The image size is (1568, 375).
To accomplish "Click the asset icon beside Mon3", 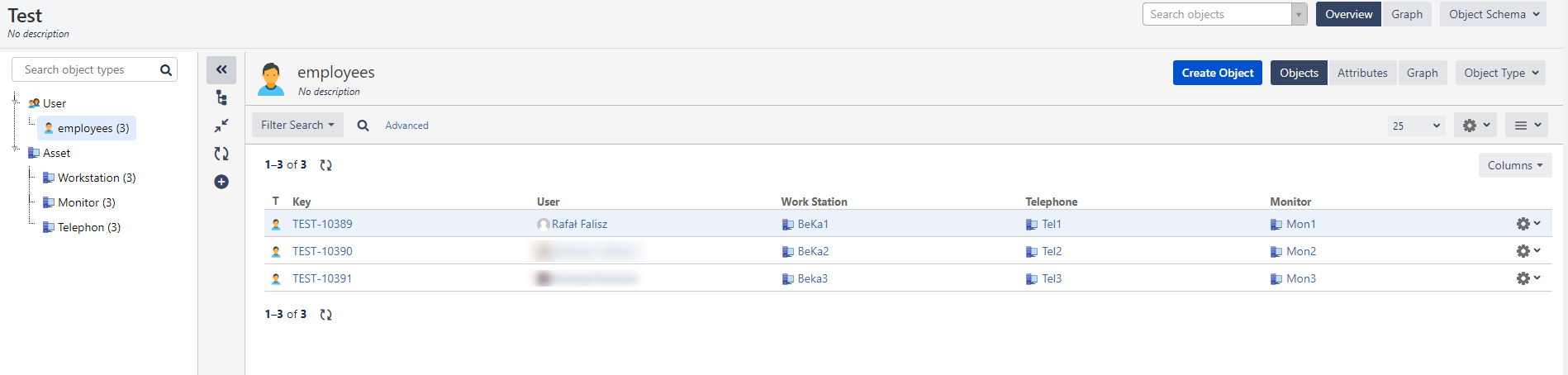I will point(1276,279).
